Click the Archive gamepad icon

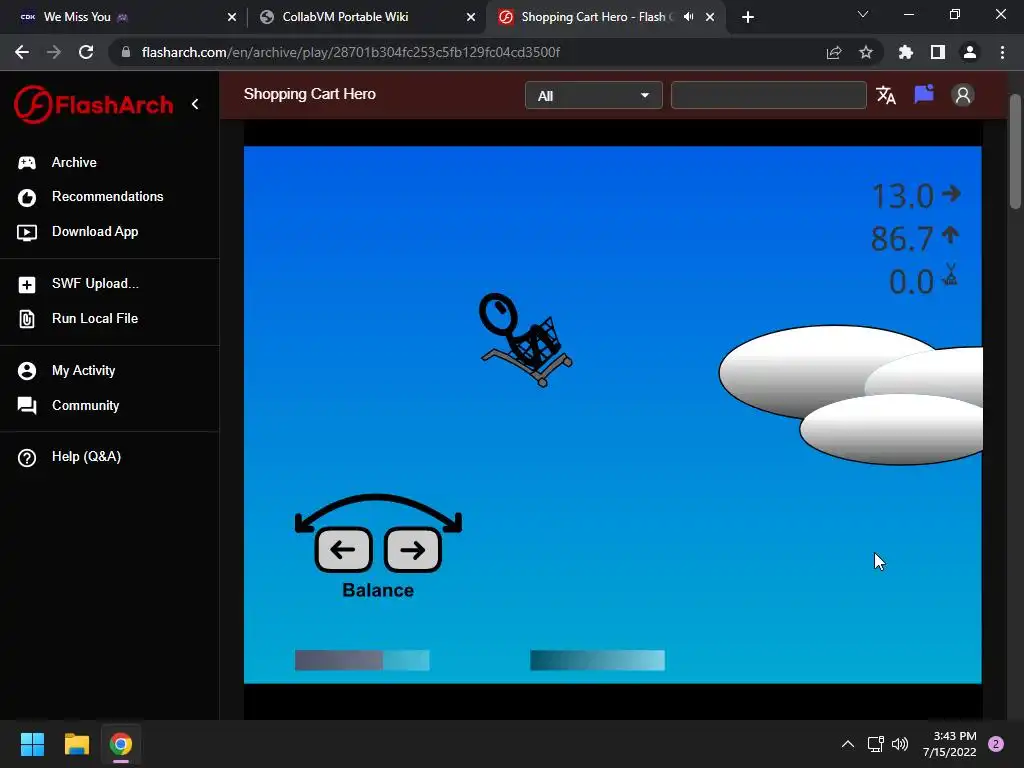pyautogui.click(x=27, y=163)
